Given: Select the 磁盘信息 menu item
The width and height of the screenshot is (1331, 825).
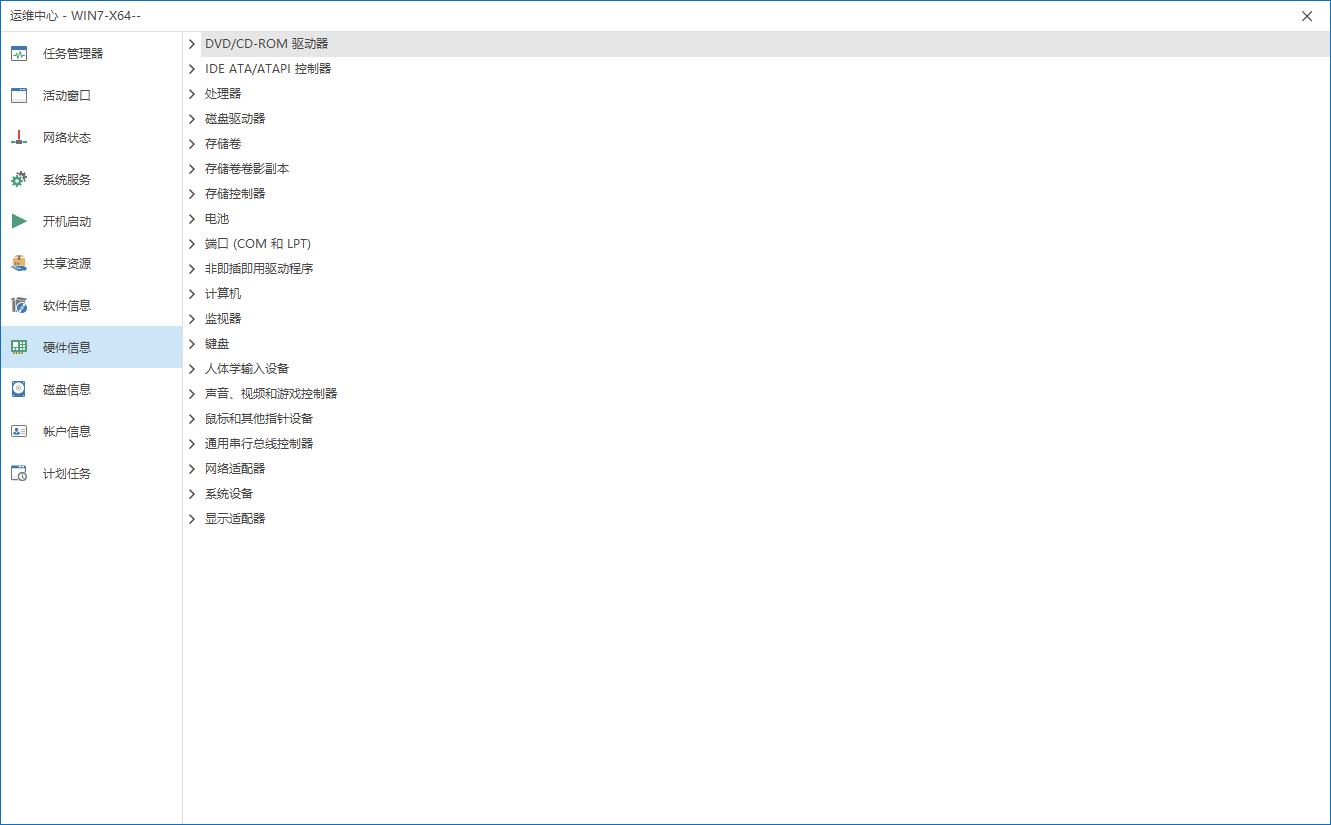Looking at the screenshot, I should tap(91, 390).
